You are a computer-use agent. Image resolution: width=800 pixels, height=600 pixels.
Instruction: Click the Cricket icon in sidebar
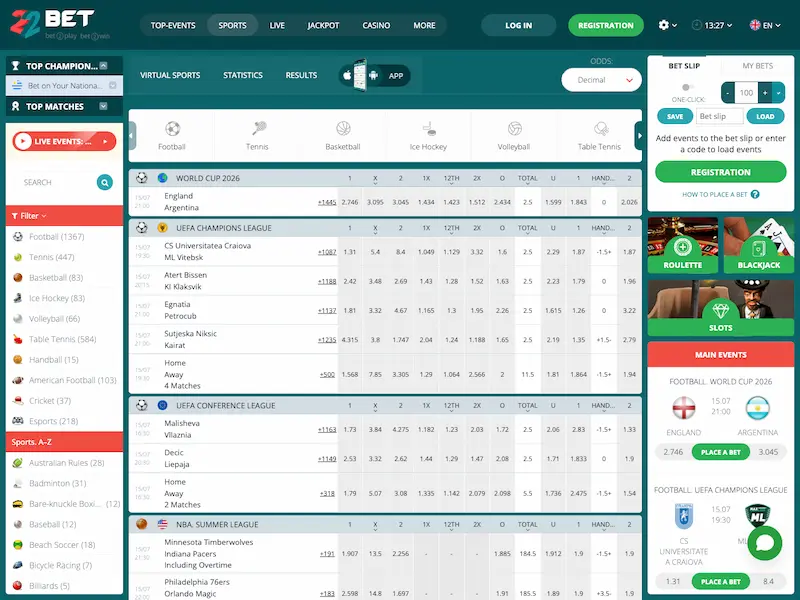pyautogui.click(x=18, y=401)
